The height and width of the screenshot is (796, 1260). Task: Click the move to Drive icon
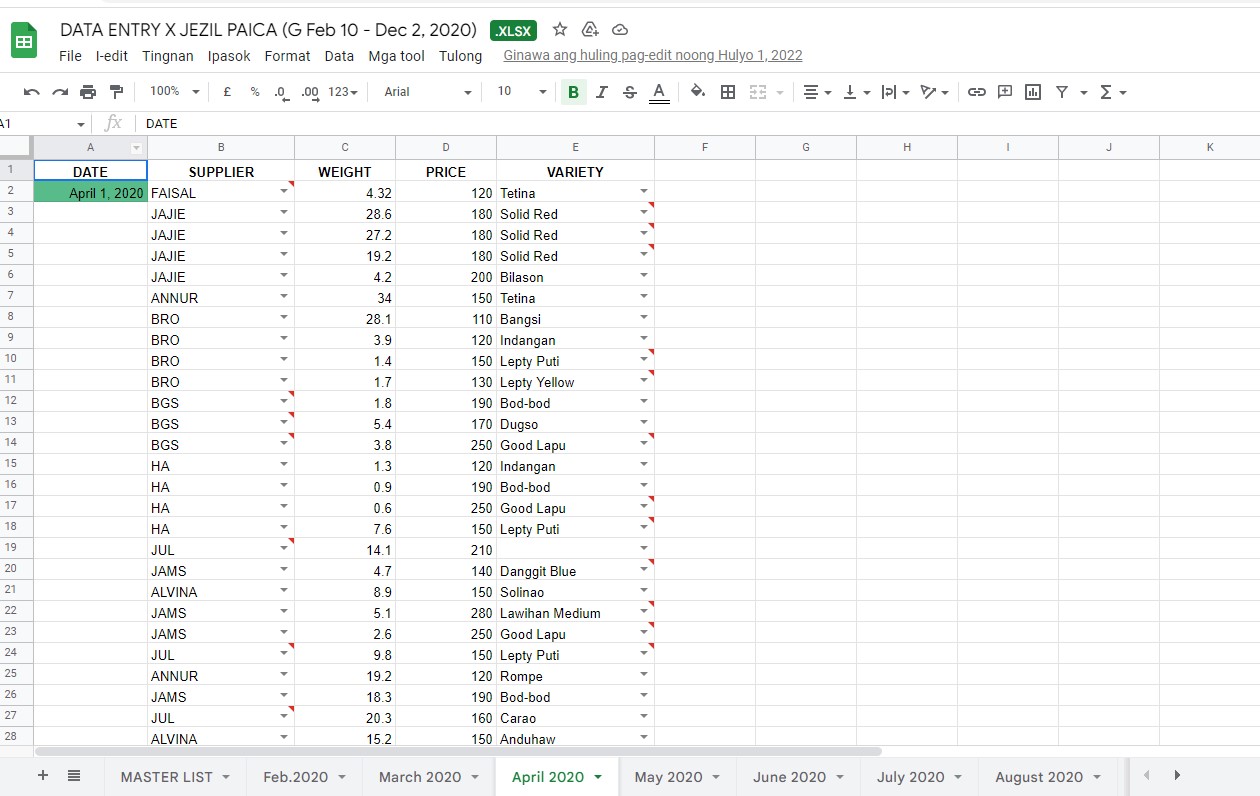[590, 29]
